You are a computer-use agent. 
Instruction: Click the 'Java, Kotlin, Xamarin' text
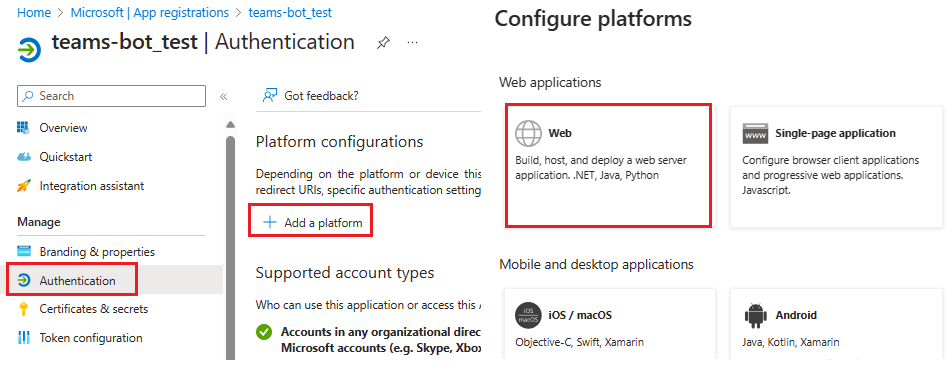tap(790, 342)
